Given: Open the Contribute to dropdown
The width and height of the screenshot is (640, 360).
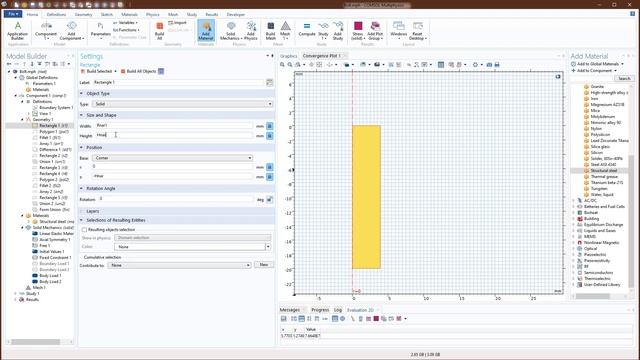Looking at the screenshot, I should pos(179,265).
